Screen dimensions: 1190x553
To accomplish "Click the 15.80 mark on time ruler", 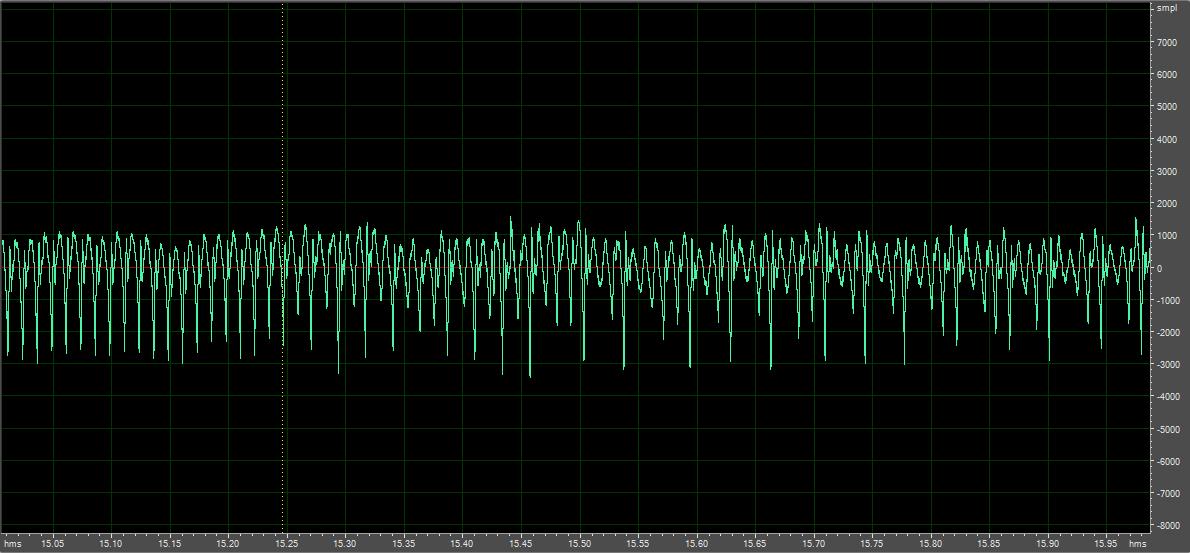I will click(x=930, y=544).
